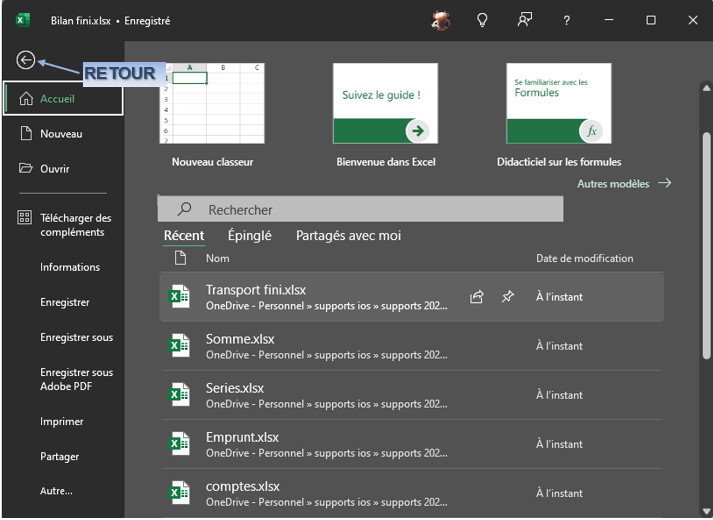
Task: Create a Nouveau classeur from thumbnail
Action: [x=212, y=104]
